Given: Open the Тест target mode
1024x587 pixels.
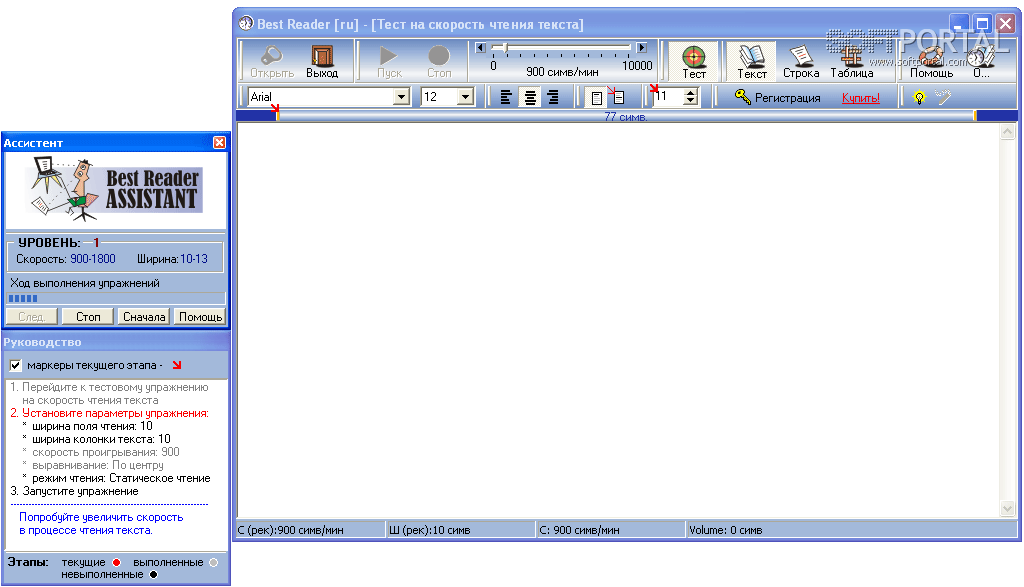Looking at the screenshot, I should point(694,61).
